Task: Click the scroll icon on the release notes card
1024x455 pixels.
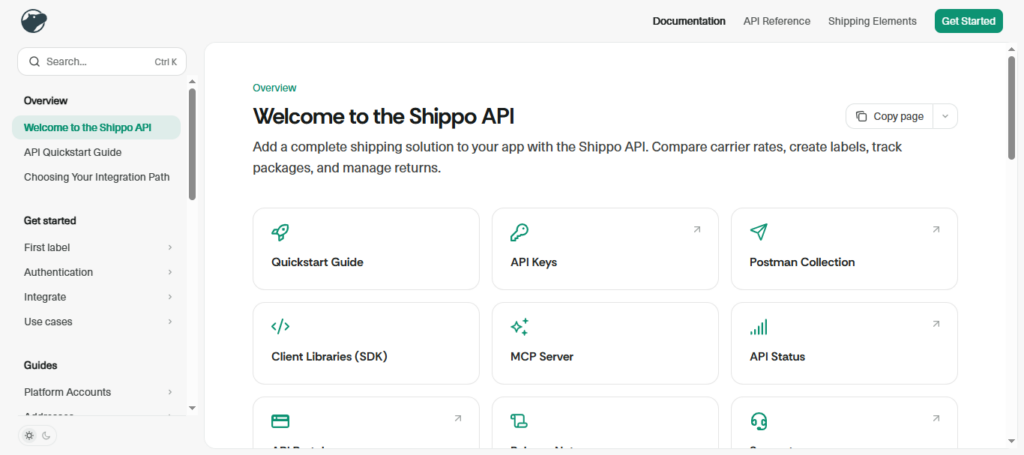Action: [519, 421]
